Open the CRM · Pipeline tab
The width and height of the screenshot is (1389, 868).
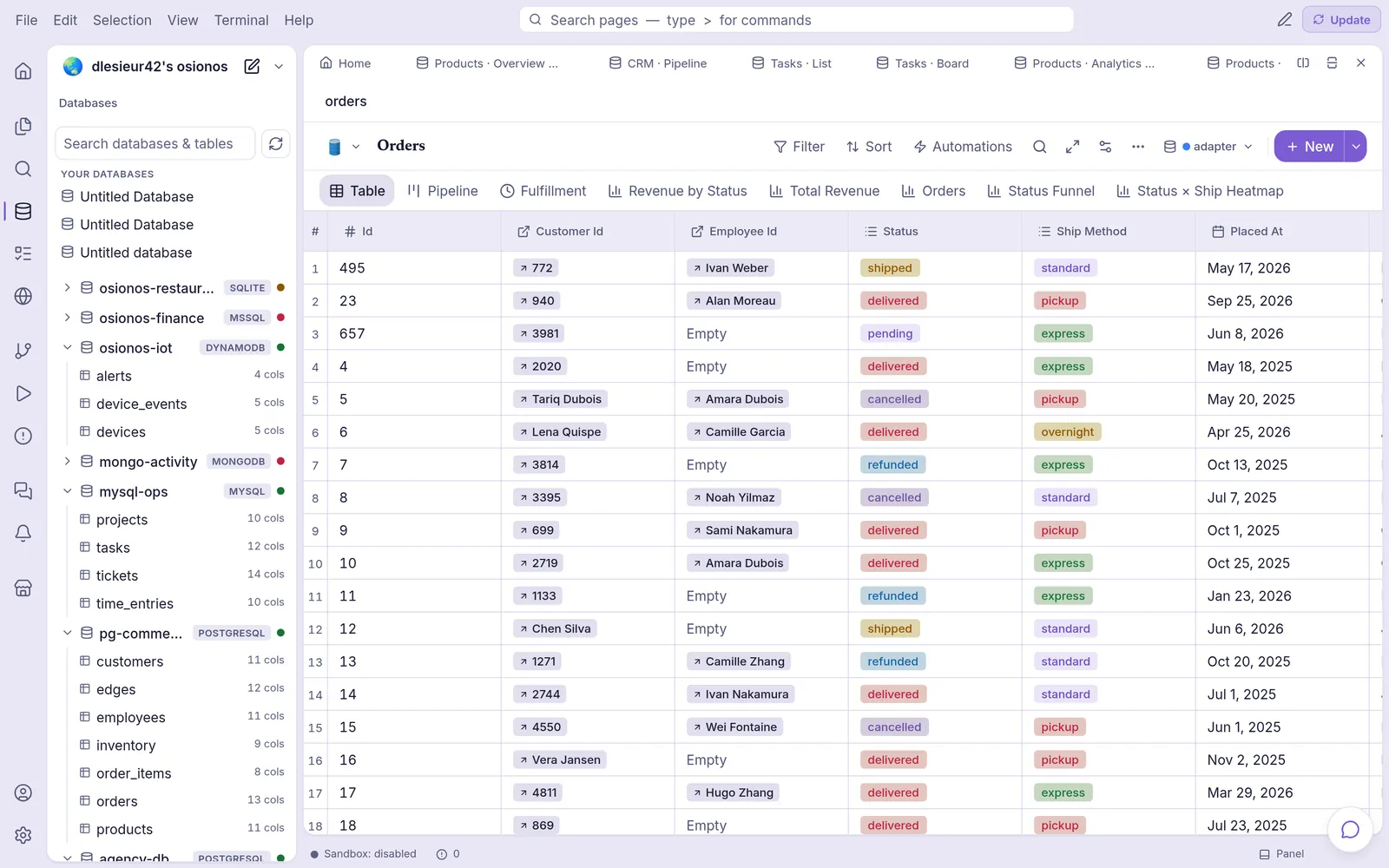point(658,63)
